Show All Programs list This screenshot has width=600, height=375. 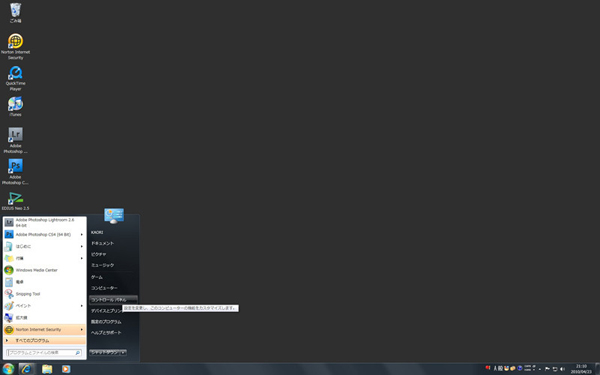[x=44, y=341]
